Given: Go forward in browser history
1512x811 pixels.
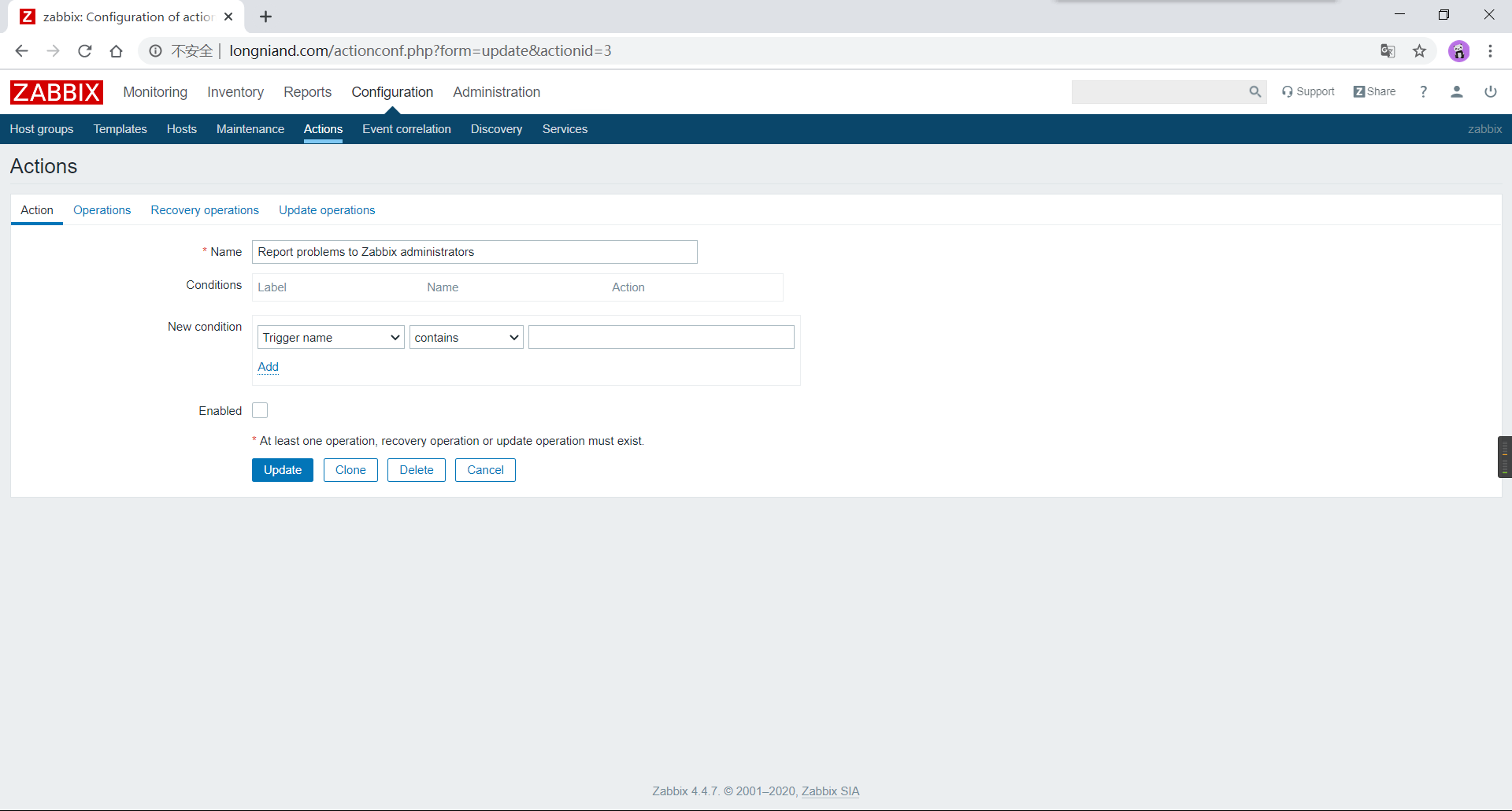Looking at the screenshot, I should (53, 51).
